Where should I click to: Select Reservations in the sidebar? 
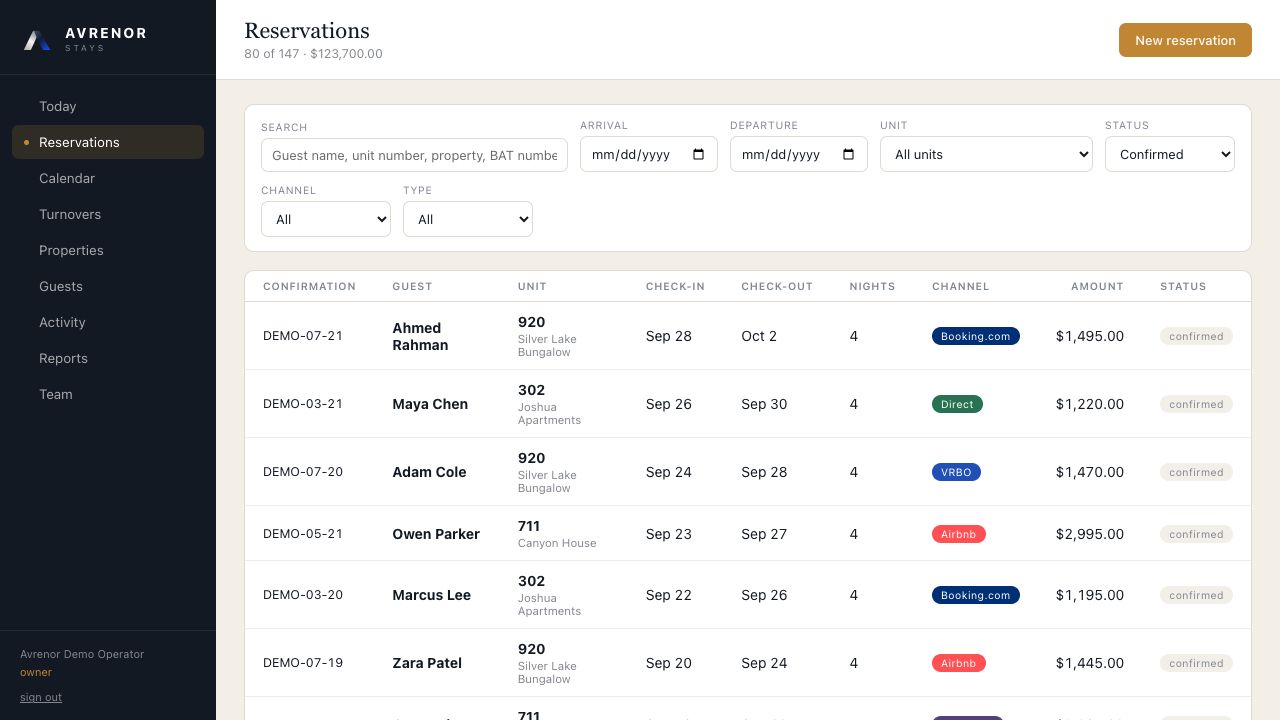[x=108, y=142]
